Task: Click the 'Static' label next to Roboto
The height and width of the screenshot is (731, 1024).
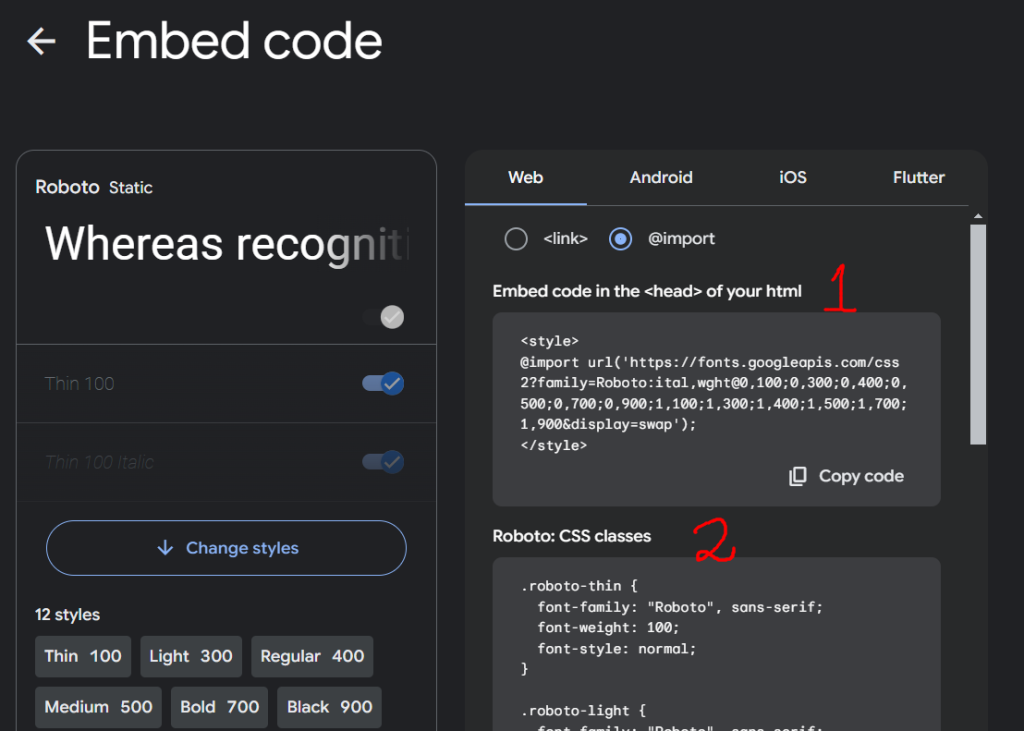Action: tap(131, 188)
